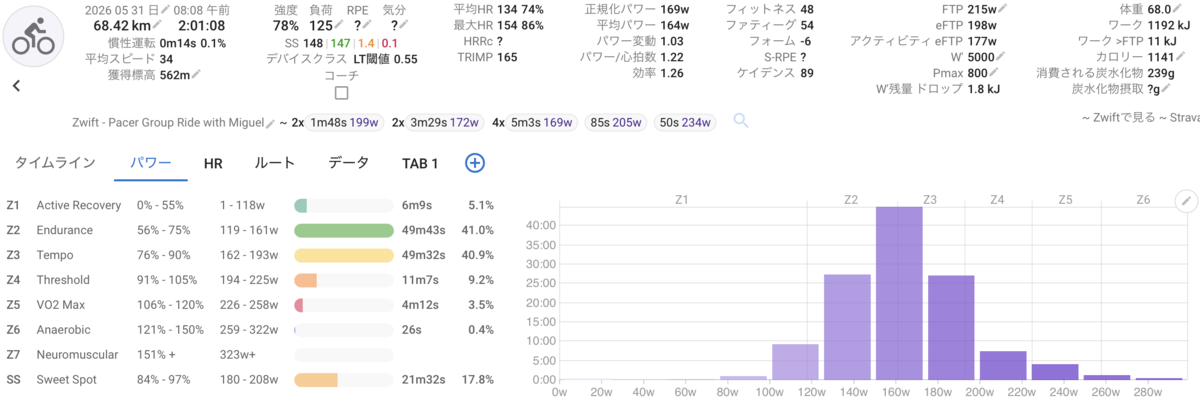Add a new tab with plus button
The image size is (1200, 404).
tap(475, 163)
